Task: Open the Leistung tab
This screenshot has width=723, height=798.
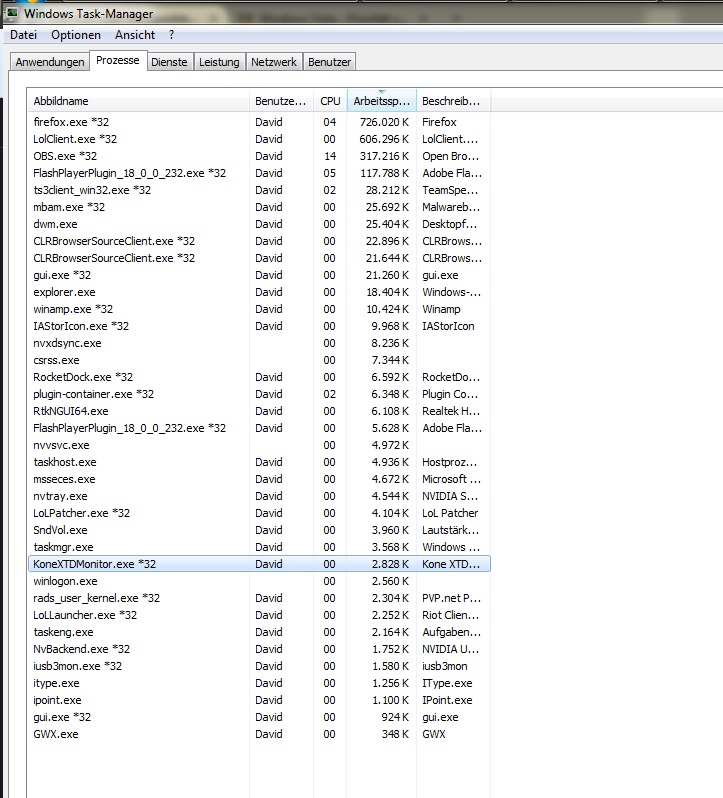Action: (x=219, y=62)
